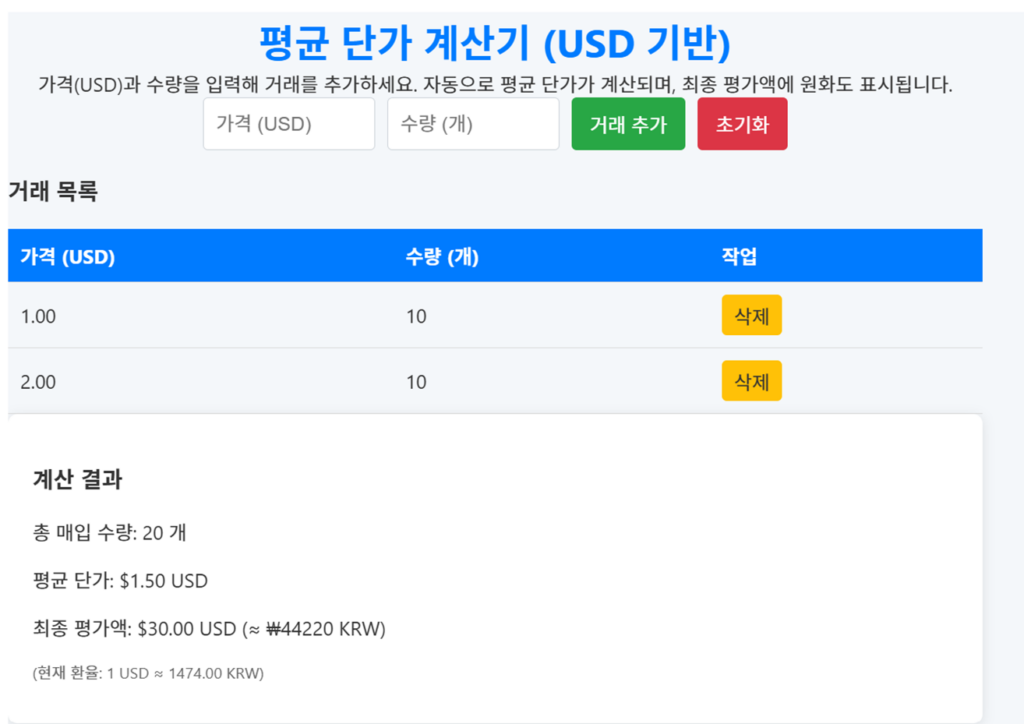The image size is (1024, 724).
Task: Select the 수량 (개) input field
Action: (472, 123)
